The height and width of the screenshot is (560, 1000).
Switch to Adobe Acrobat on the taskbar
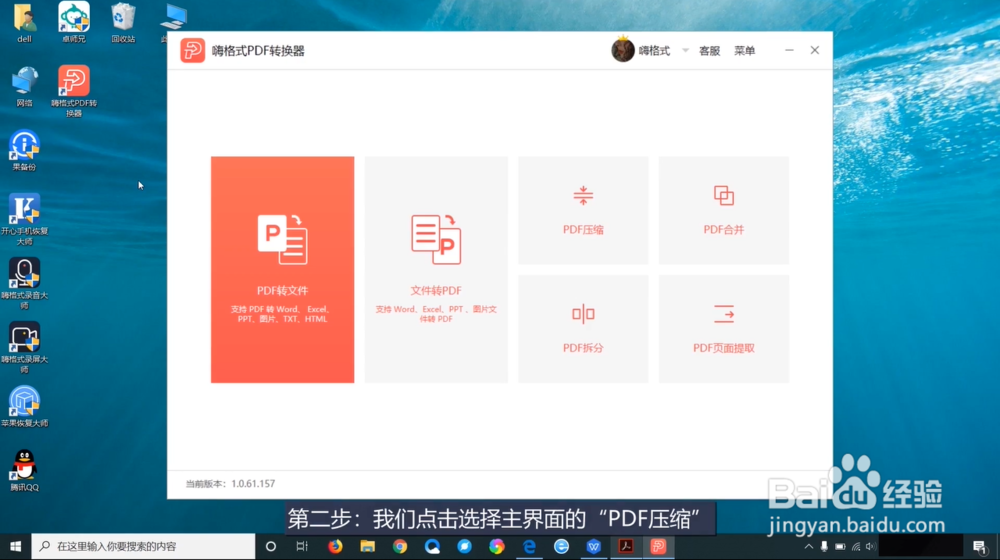[626, 547]
